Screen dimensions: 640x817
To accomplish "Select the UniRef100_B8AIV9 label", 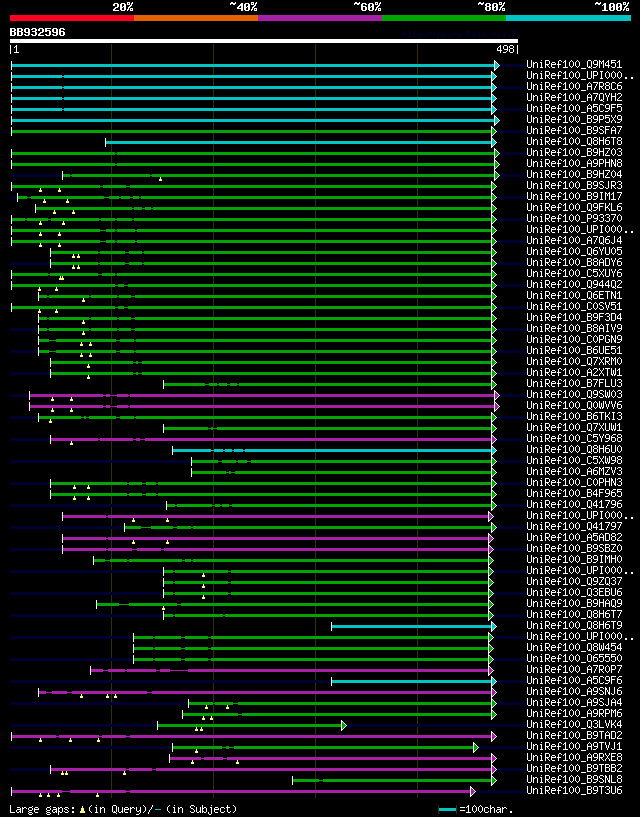I will (574, 328).
